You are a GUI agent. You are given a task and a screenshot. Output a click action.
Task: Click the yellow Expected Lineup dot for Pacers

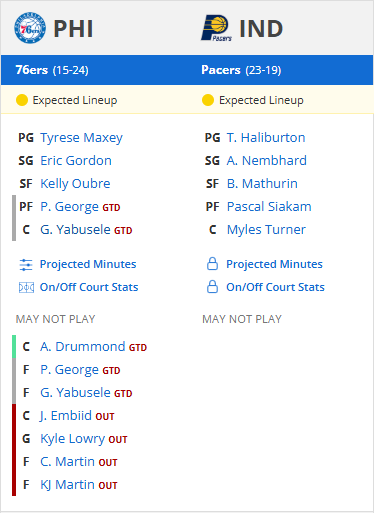(208, 100)
